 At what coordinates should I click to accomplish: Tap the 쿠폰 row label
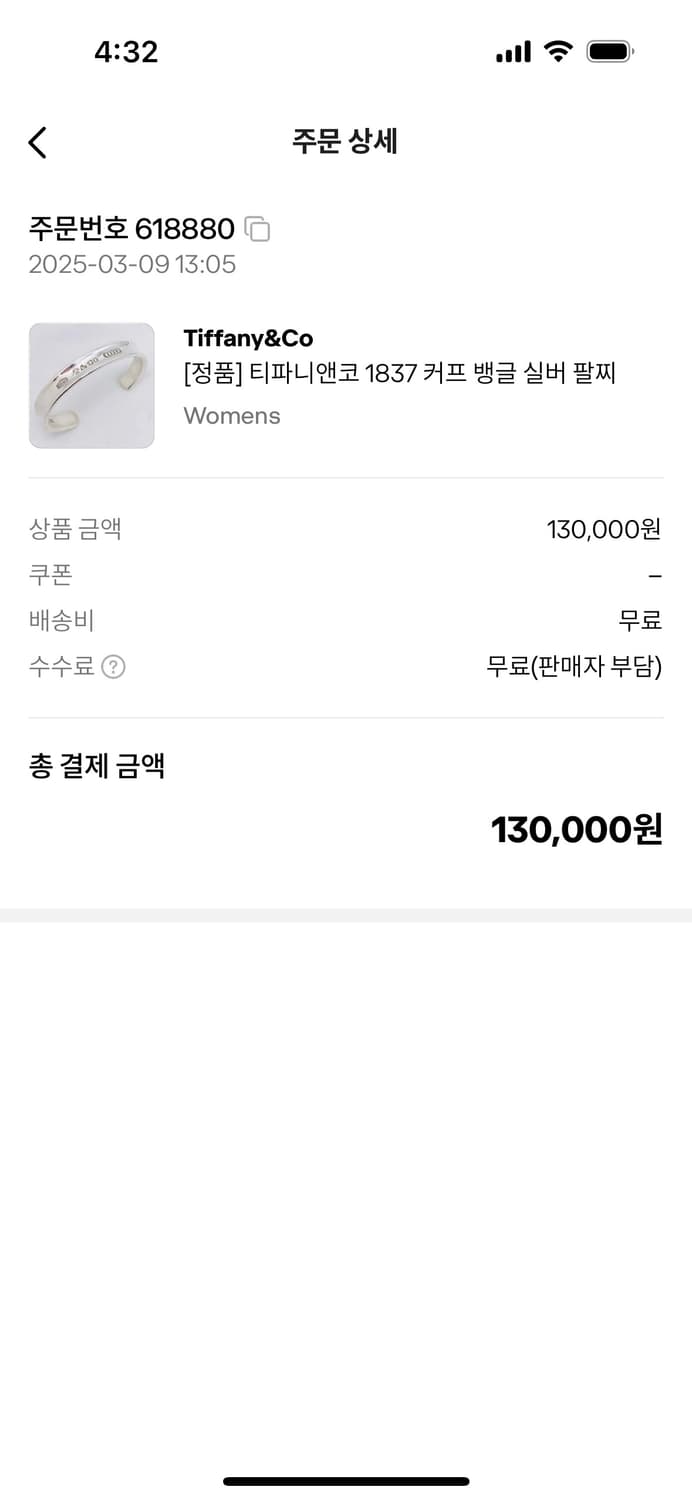(x=51, y=575)
